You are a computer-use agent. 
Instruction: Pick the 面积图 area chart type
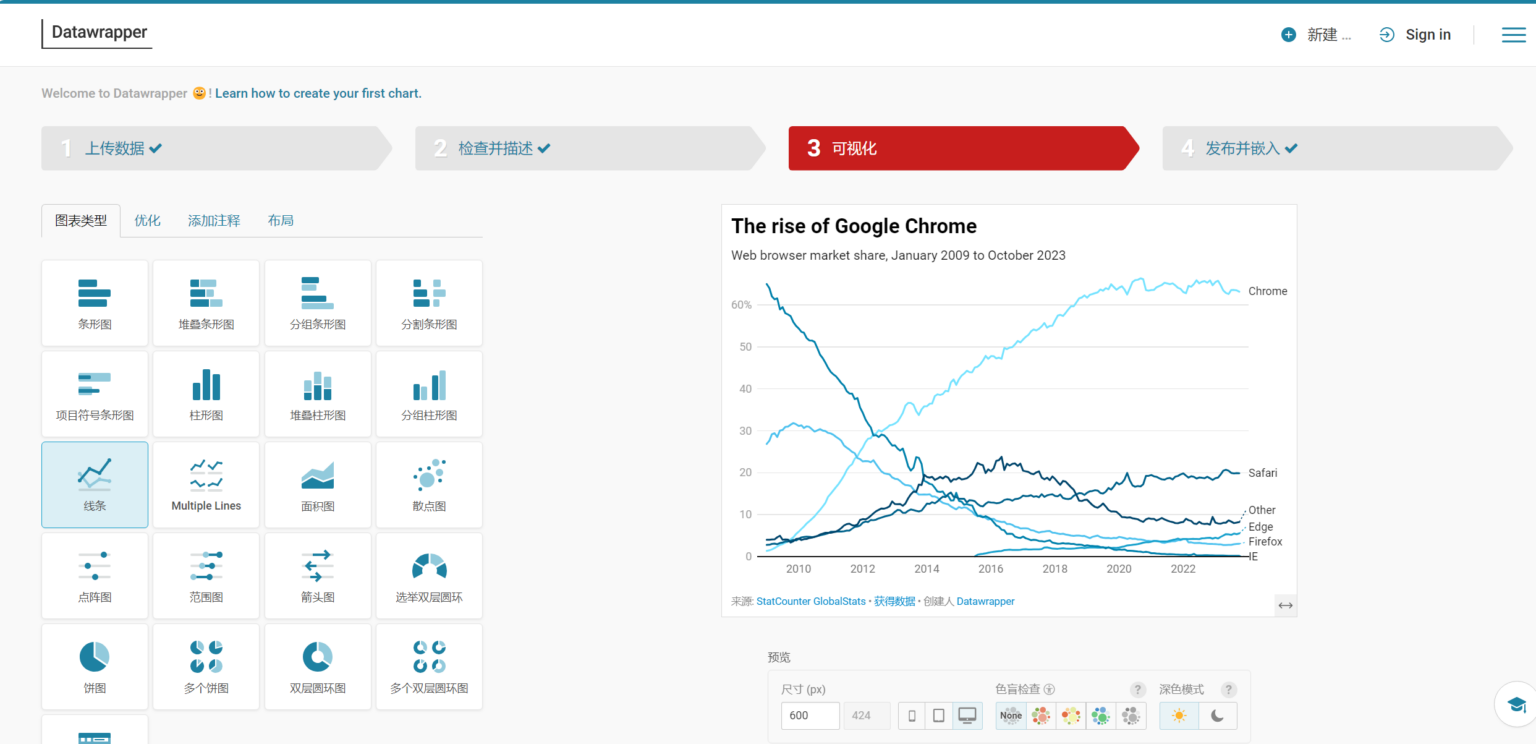(317, 485)
